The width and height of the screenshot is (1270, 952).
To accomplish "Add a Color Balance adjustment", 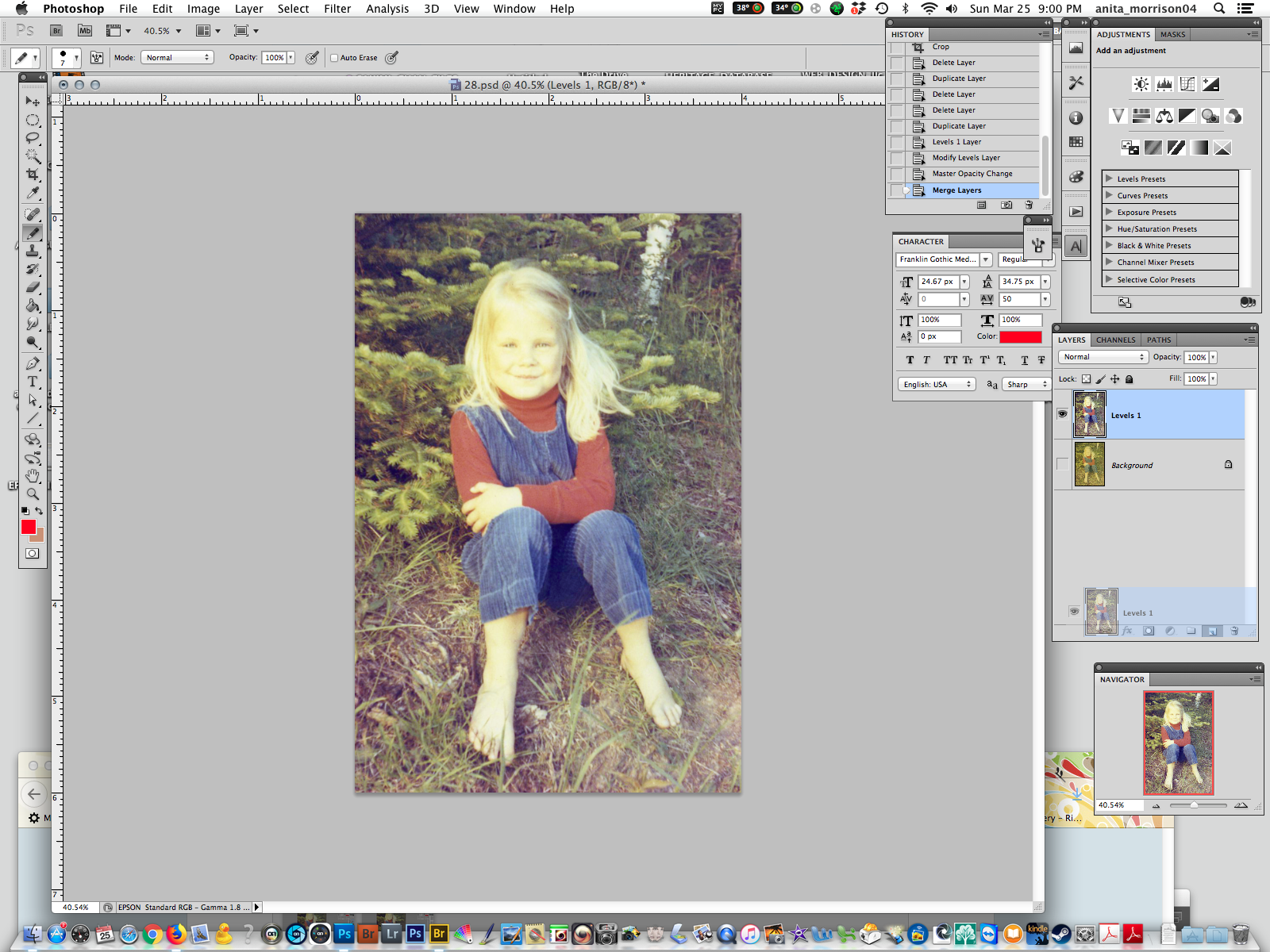I will pyautogui.click(x=1164, y=116).
